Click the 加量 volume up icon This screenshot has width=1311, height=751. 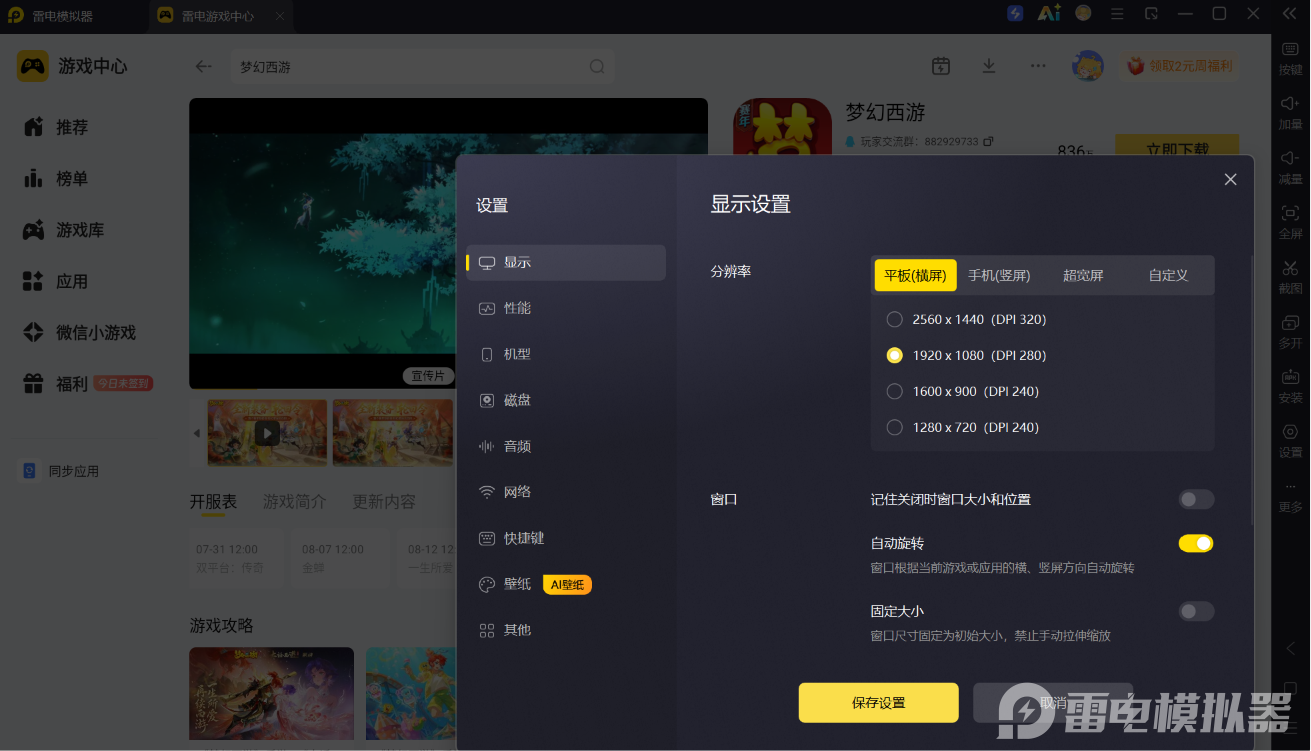1290,103
